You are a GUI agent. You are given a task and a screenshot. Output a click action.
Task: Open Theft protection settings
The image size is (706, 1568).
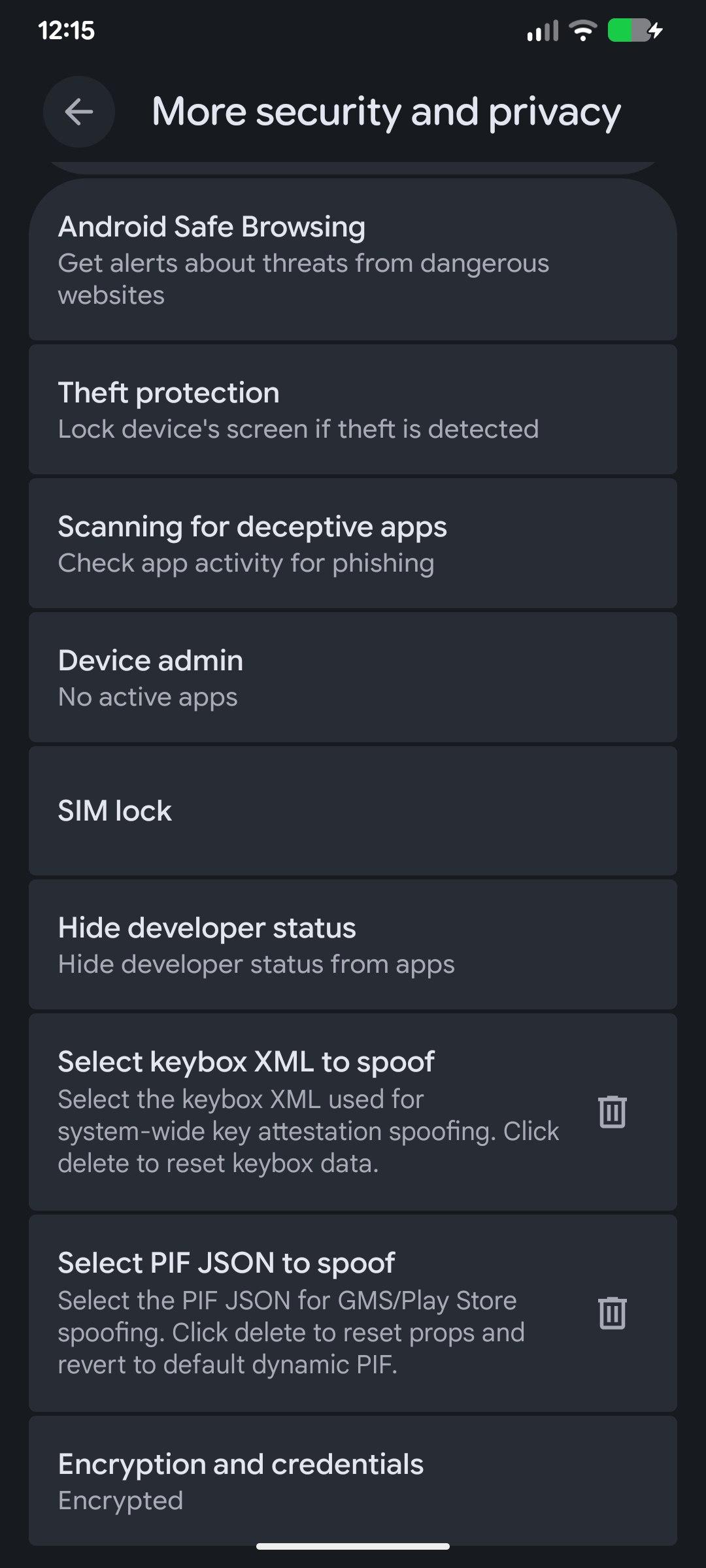(353, 410)
